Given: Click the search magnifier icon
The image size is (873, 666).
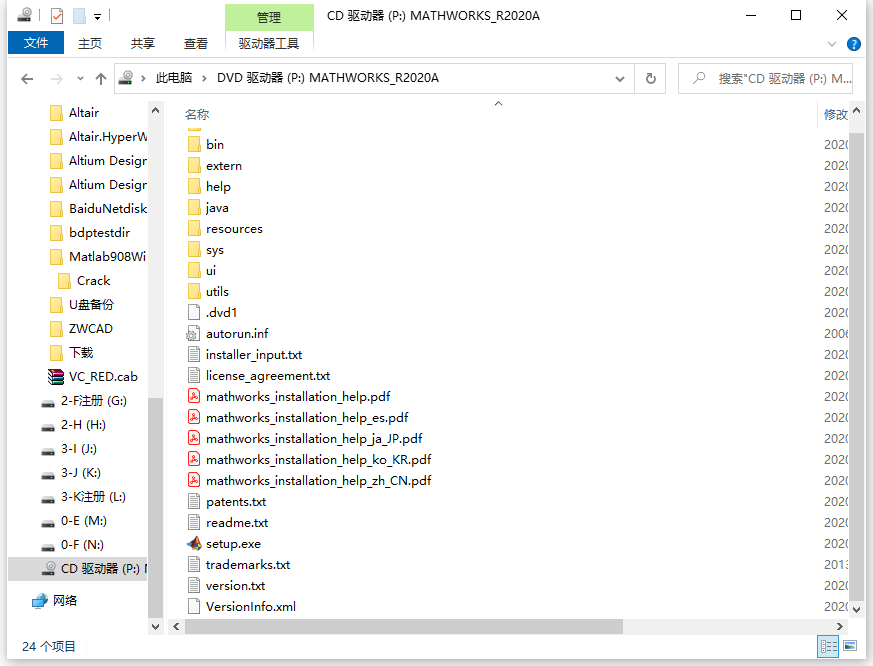Looking at the screenshot, I should tap(699, 78).
